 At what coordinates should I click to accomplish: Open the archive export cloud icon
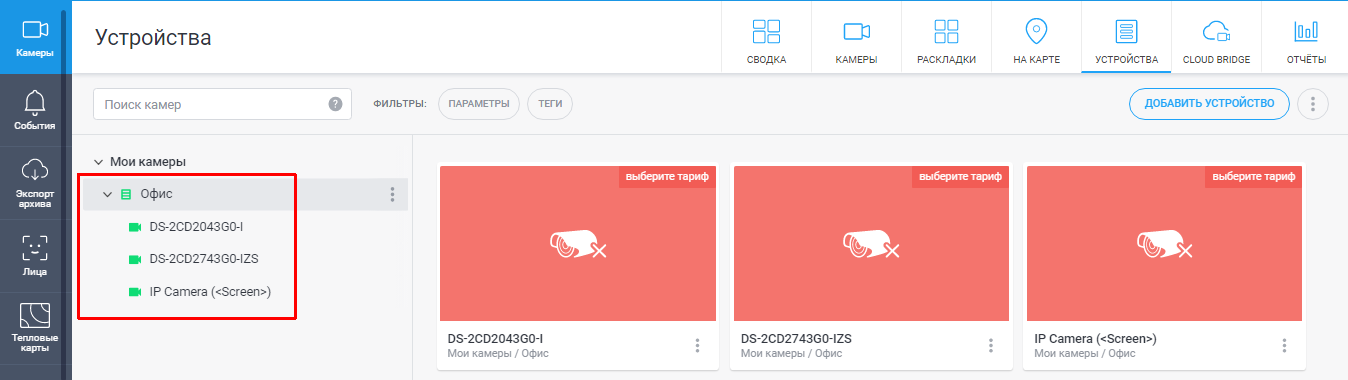click(x=35, y=168)
